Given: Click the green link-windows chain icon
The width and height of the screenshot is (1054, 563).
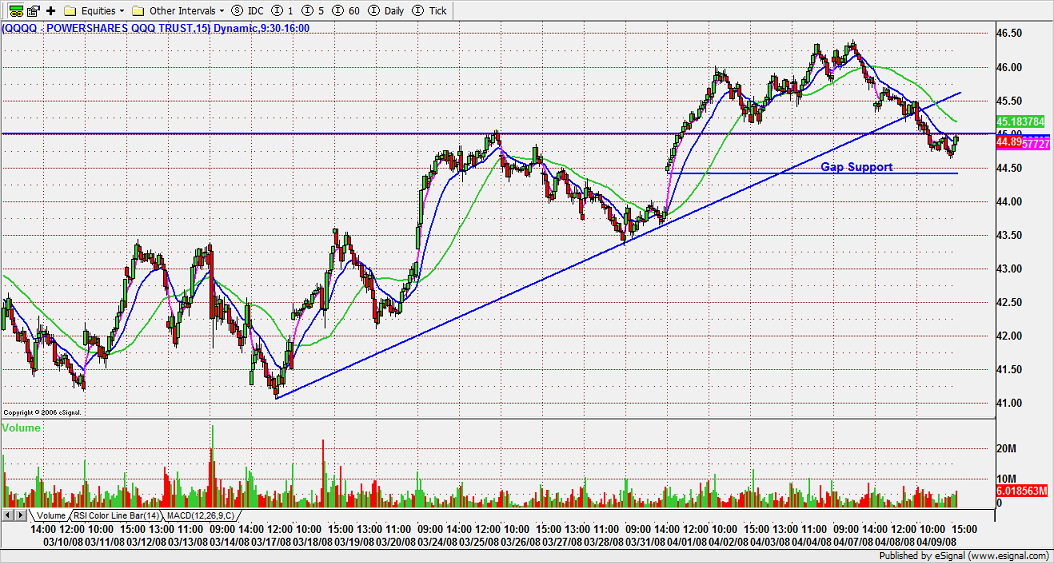Looking at the screenshot, I should [x=17, y=11].
